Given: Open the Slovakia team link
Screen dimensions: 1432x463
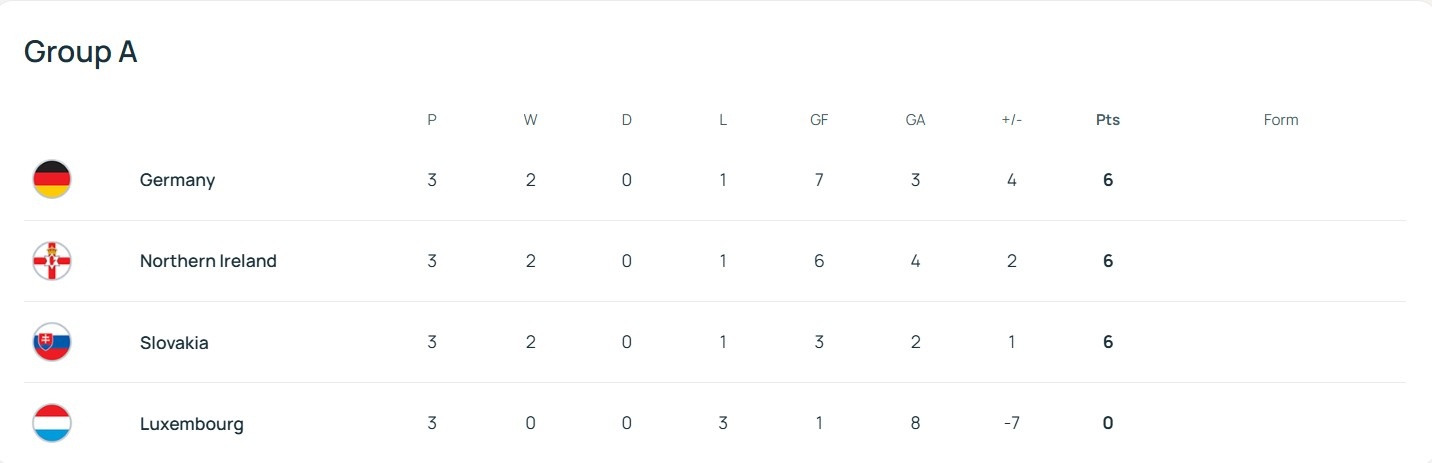Looking at the screenshot, I should click(x=174, y=342).
